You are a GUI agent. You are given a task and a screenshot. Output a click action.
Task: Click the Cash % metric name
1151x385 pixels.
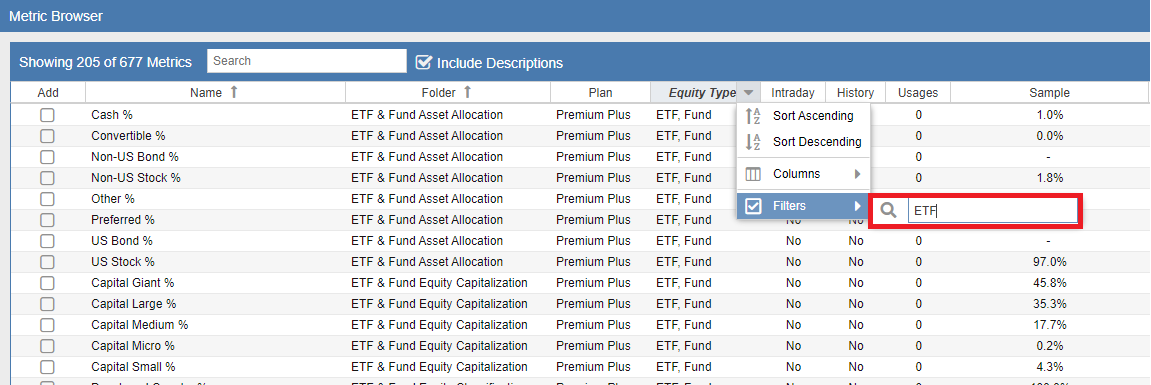(x=112, y=115)
